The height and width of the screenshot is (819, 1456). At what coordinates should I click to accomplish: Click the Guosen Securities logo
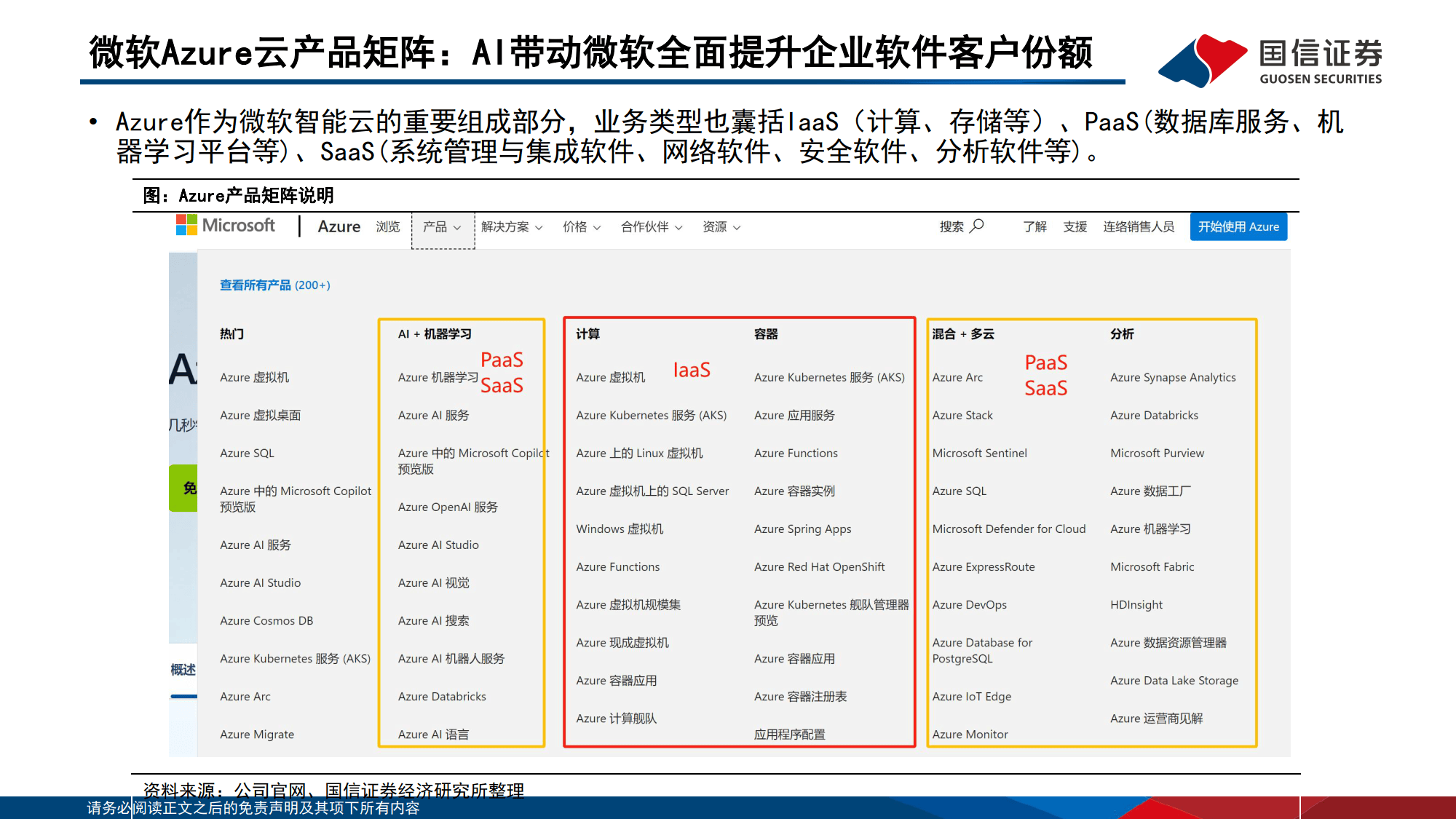1270,60
